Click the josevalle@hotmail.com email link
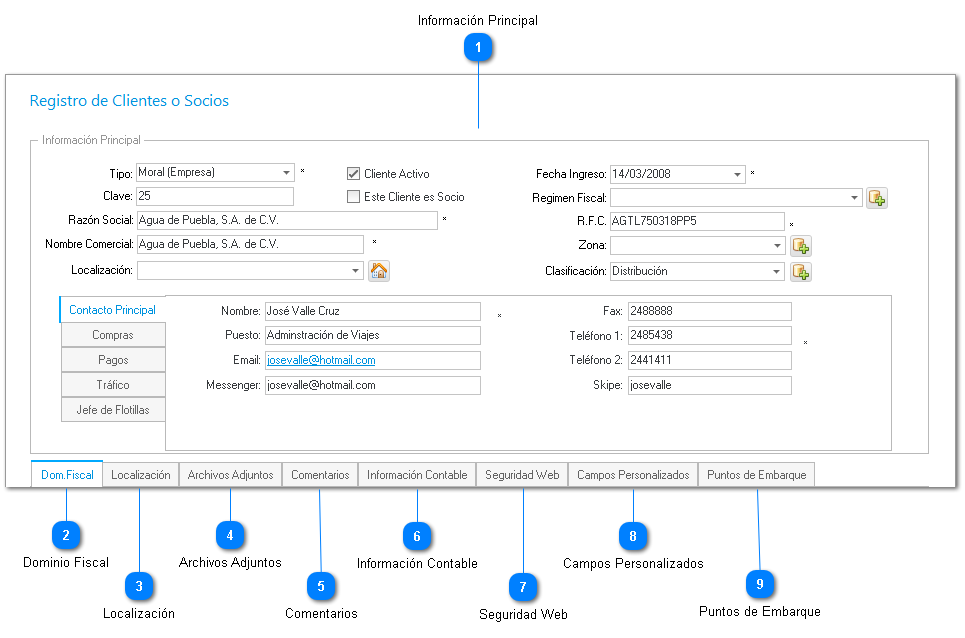Viewport: 965px width, 638px height. tap(321, 360)
